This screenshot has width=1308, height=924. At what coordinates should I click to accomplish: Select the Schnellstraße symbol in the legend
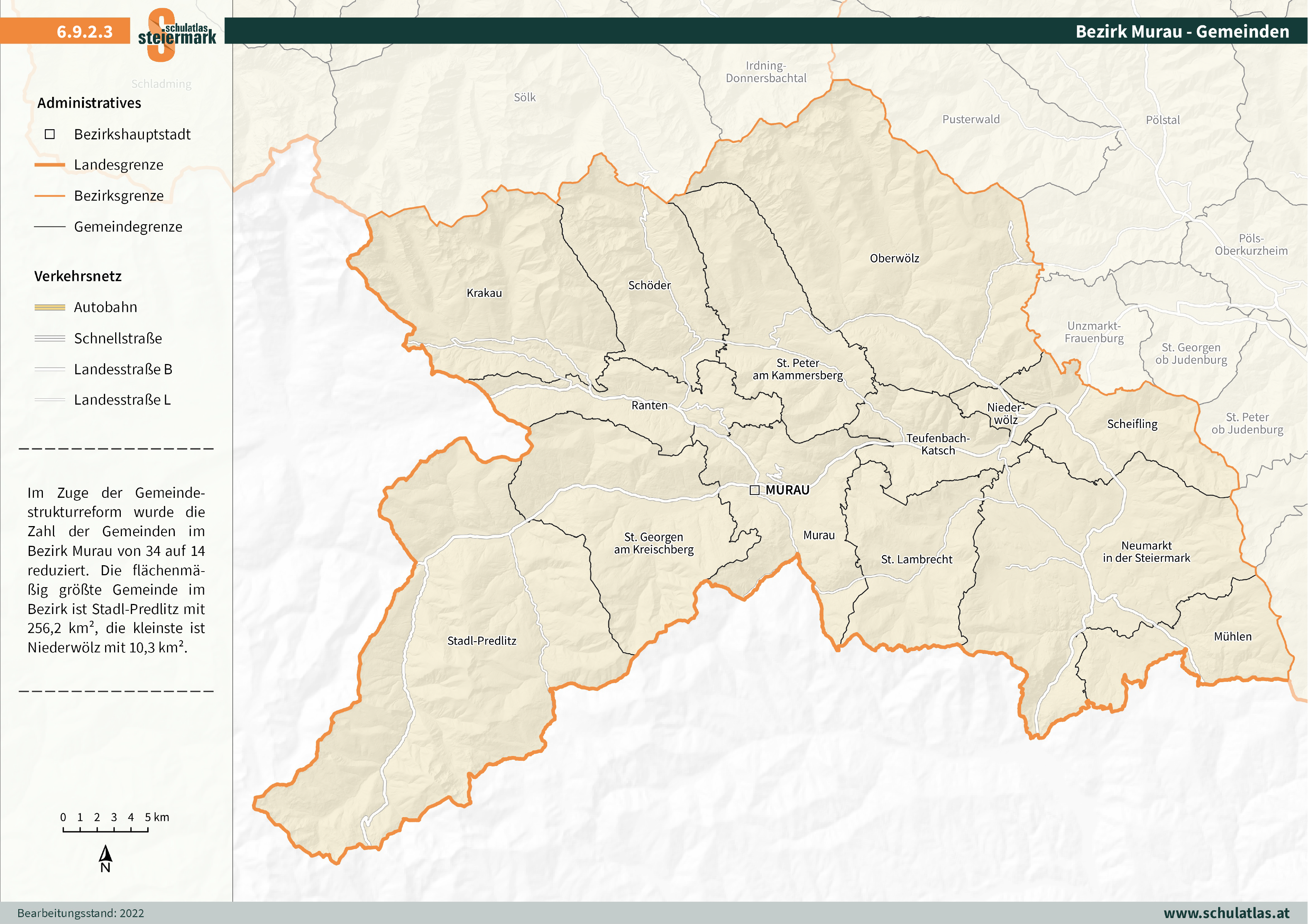pyautogui.click(x=50, y=339)
